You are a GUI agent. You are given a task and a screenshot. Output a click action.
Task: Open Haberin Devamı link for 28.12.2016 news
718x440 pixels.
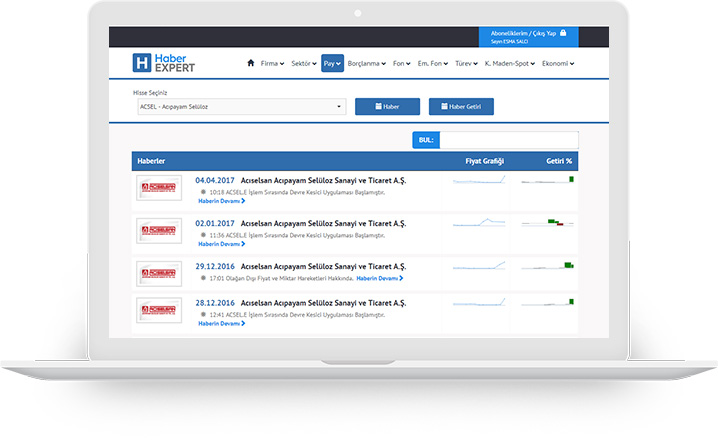click(x=222, y=324)
